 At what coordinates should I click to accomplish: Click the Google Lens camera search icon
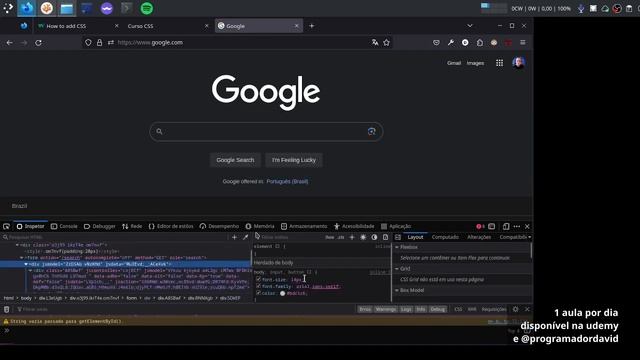tap(371, 131)
